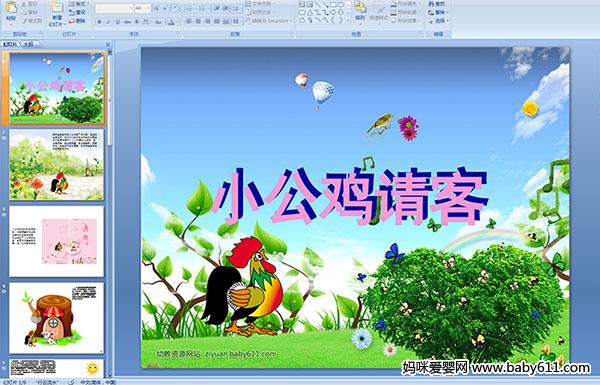Viewport: 600px width, 385px height.
Task: Open the font size dropdown
Action: (142, 8)
